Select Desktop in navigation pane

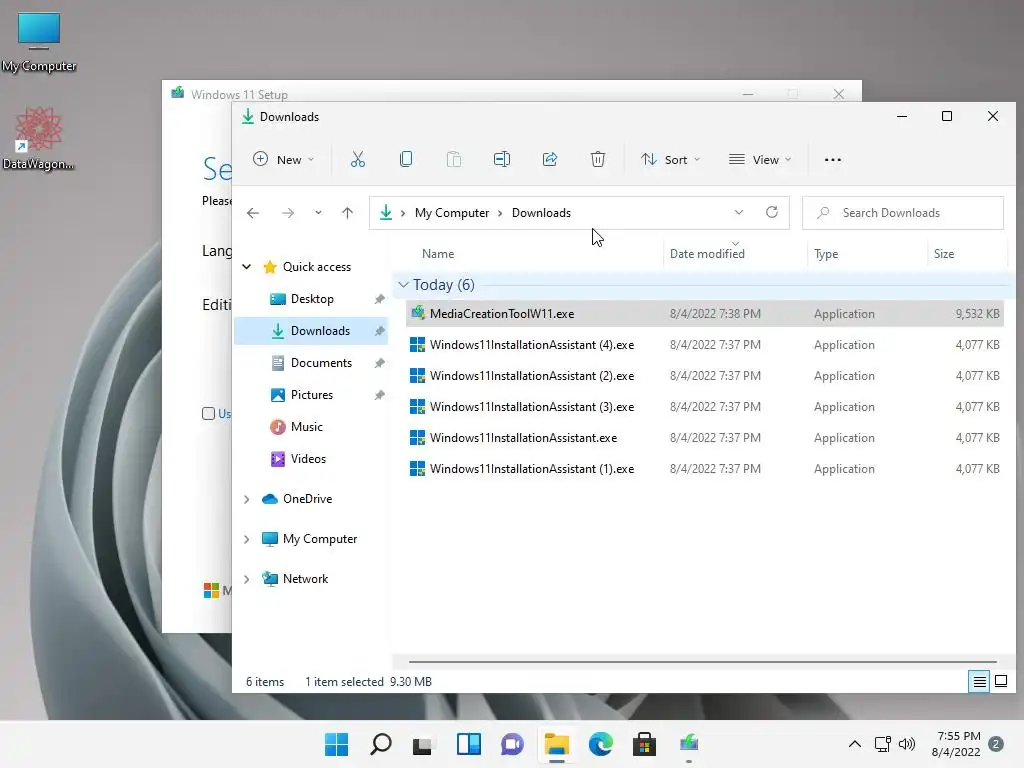click(312, 299)
